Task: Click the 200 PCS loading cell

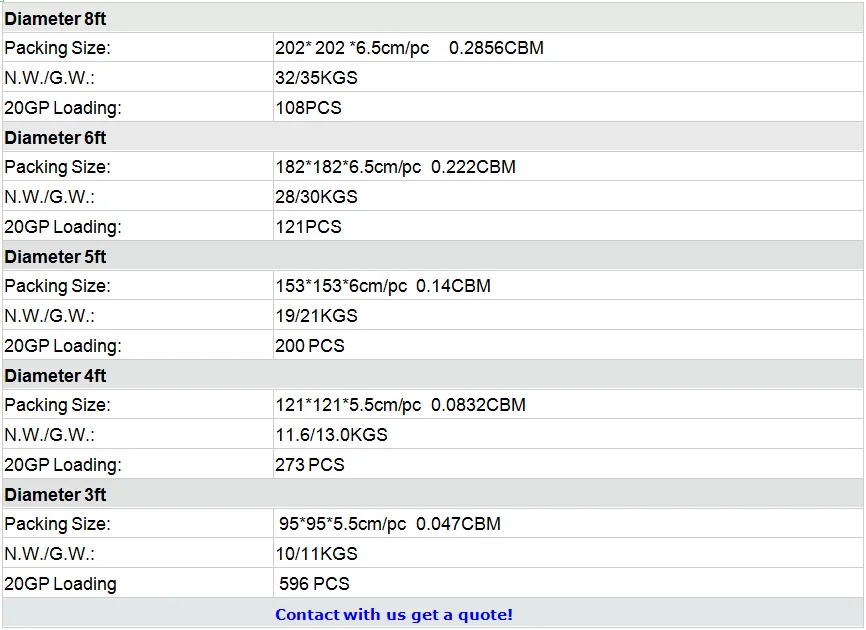Action: 310,346
